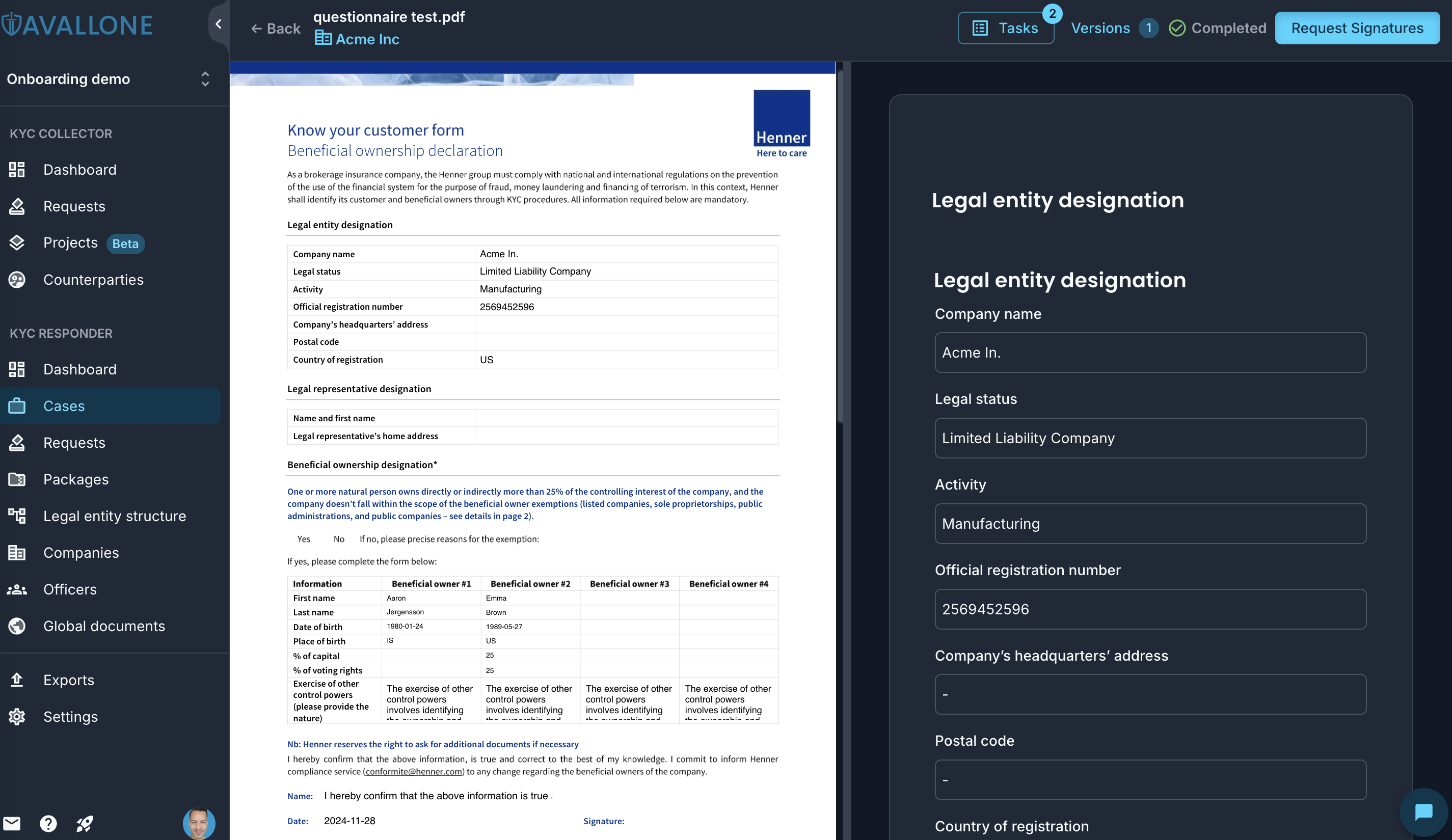The height and width of the screenshot is (840, 1452).
Task: Click the document viewer vertical scrollbar
Action: click(840, 248)
